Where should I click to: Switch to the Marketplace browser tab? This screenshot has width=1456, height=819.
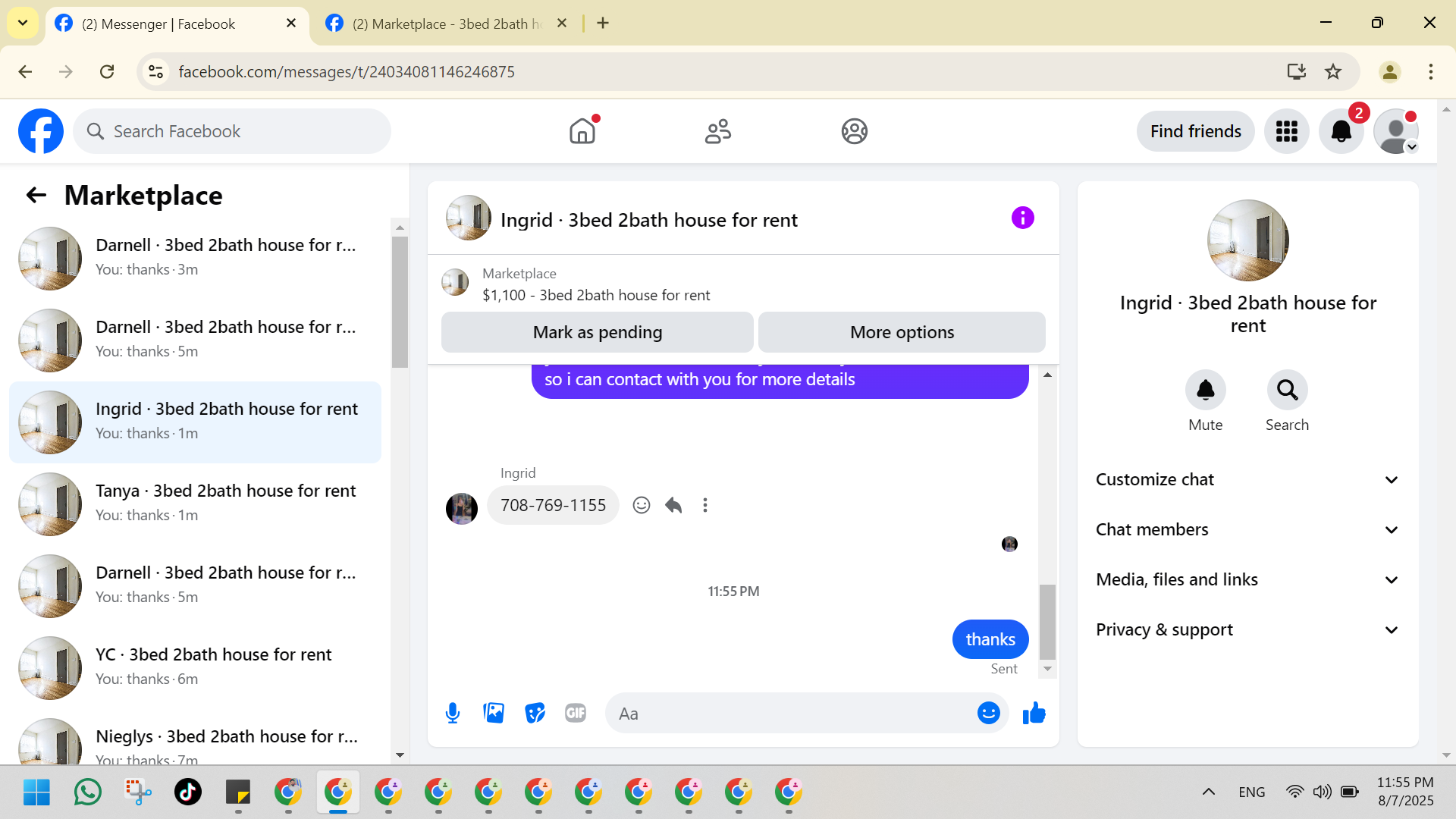446,24
